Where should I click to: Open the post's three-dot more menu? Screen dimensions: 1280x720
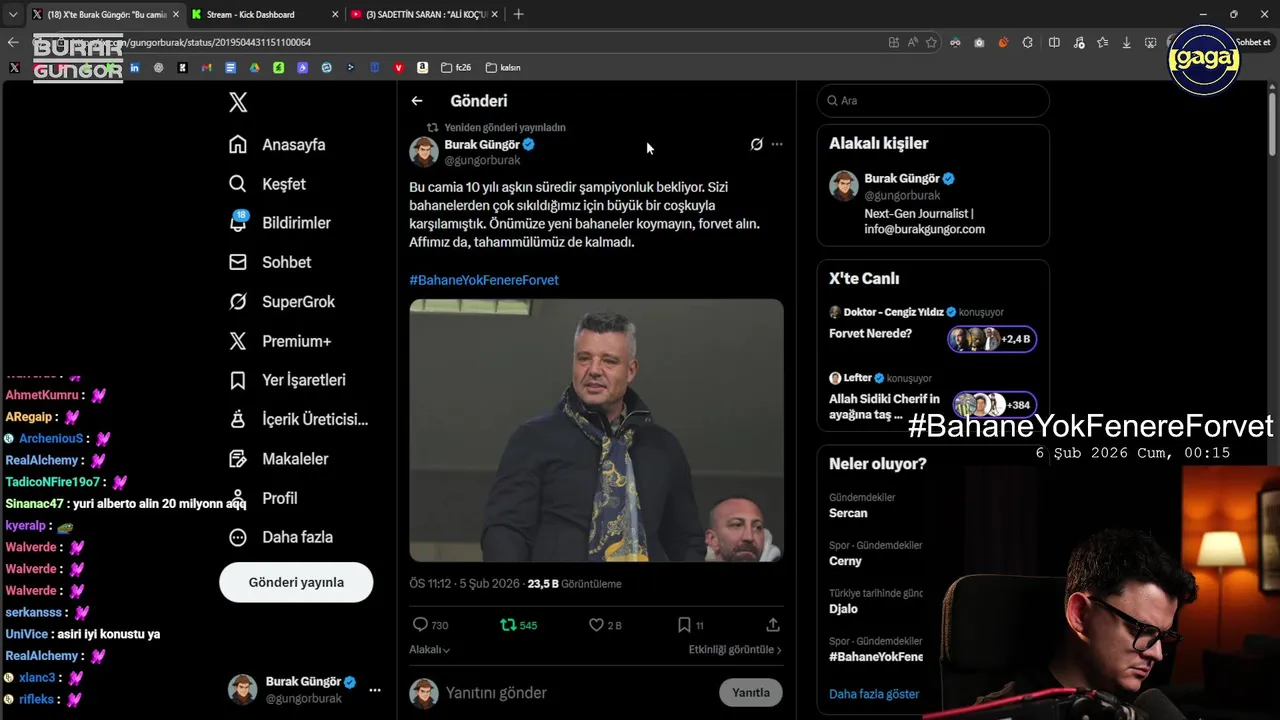(777, 144)
